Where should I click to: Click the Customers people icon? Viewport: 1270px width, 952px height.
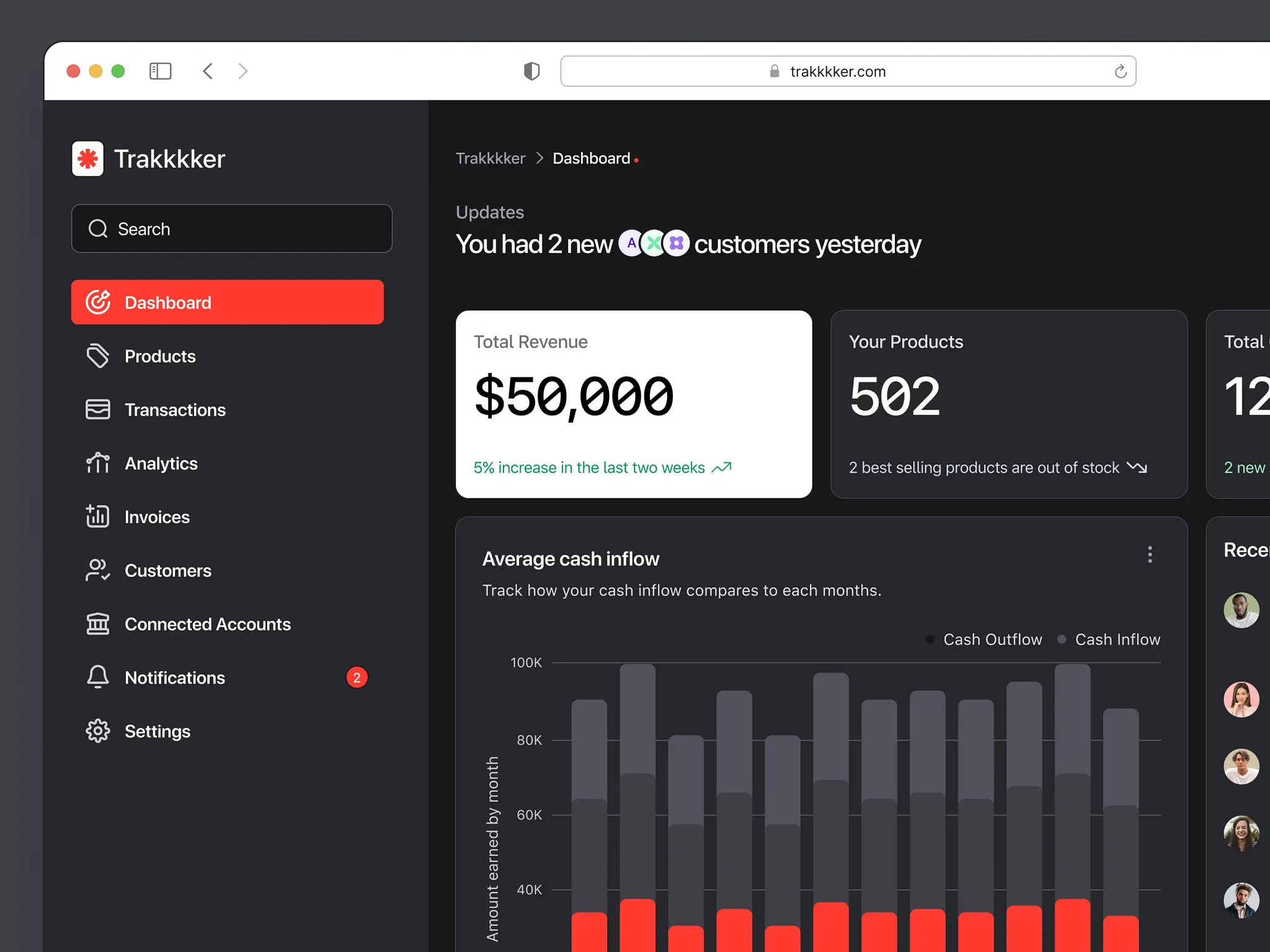(98, 570)
